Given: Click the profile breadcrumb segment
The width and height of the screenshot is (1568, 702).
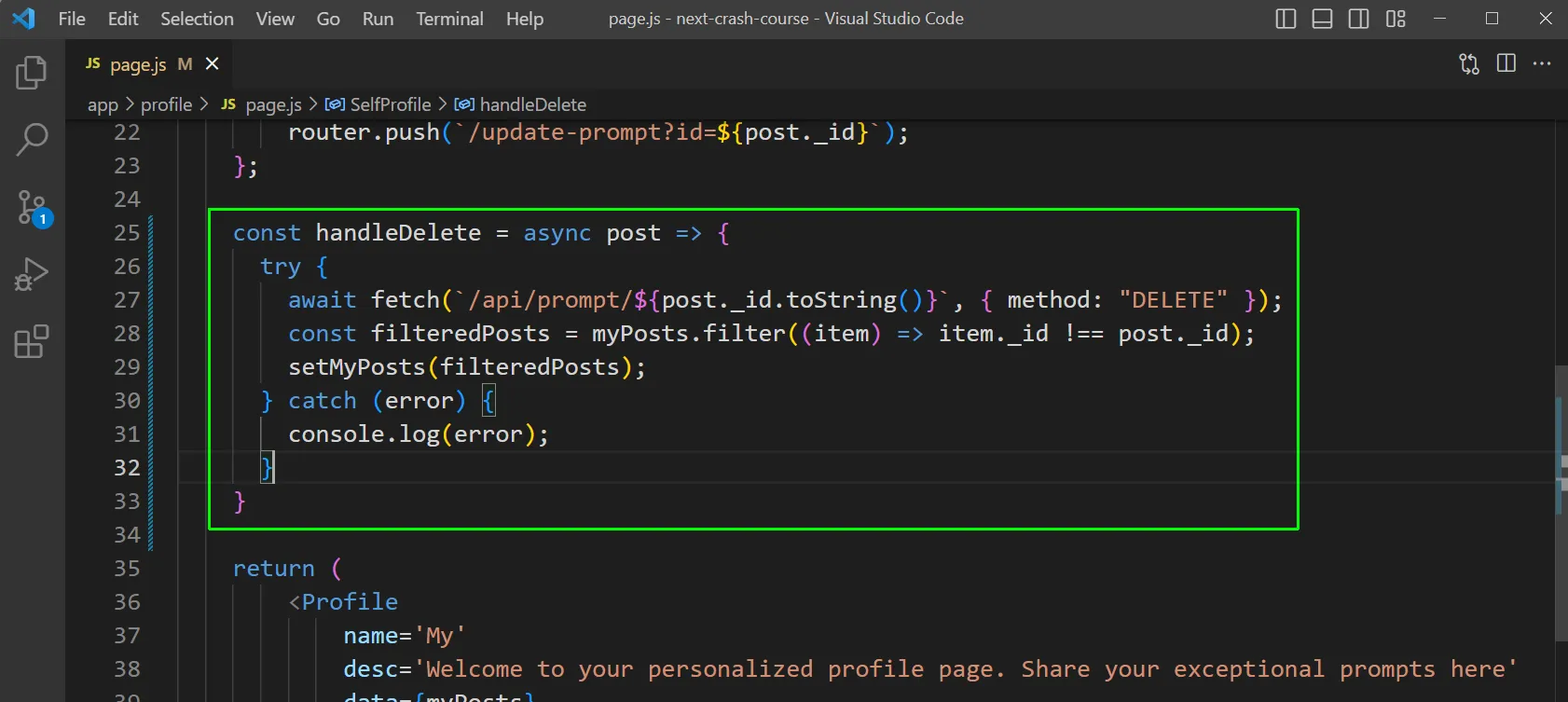Looking at the screenshot, I should 166,104.
